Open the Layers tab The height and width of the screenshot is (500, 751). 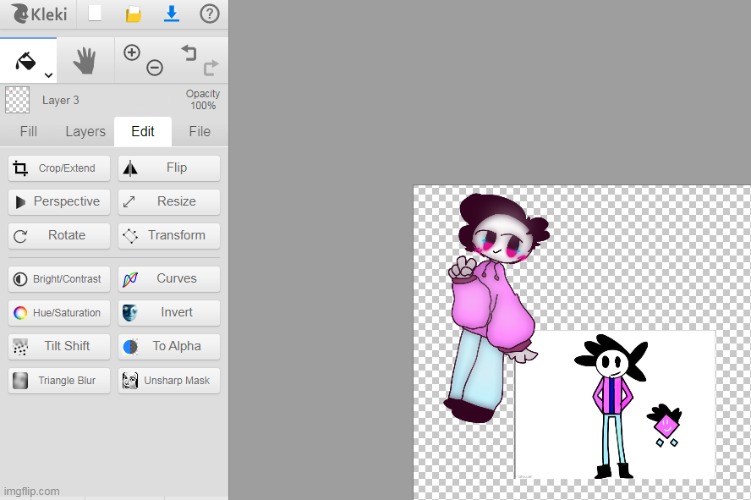point(85,131)
